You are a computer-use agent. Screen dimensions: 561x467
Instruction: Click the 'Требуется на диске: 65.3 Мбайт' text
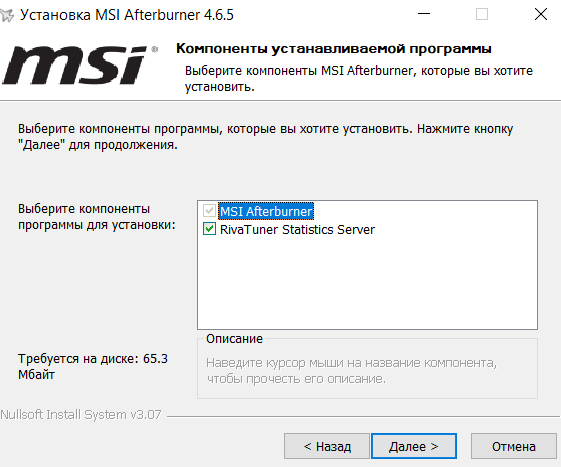click(x=93, y=366)
